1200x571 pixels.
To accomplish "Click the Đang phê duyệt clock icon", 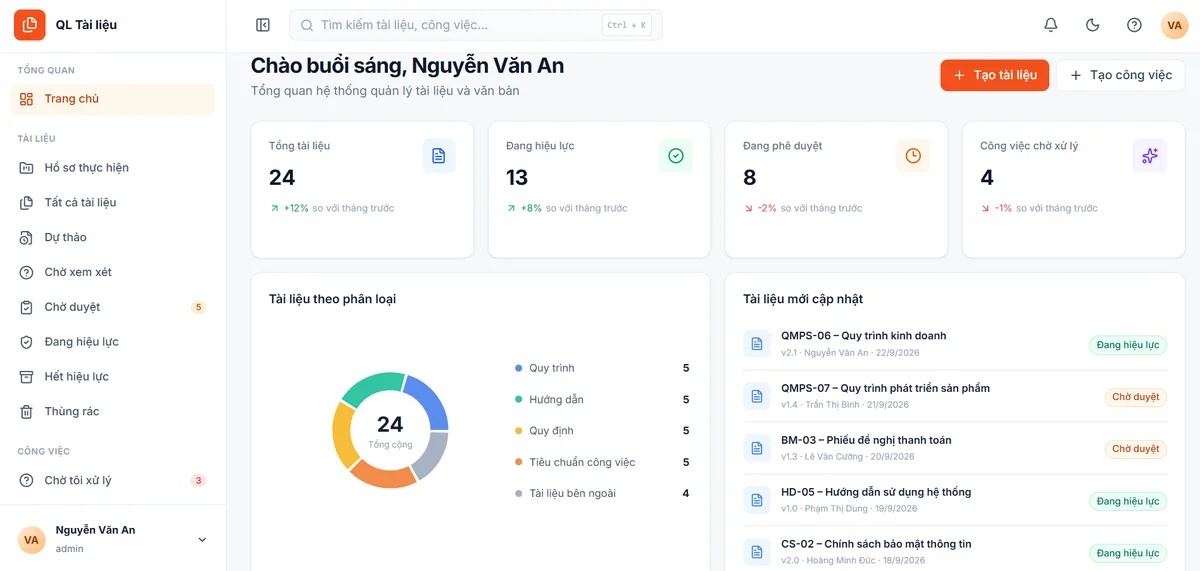I will tap(913, 156).
